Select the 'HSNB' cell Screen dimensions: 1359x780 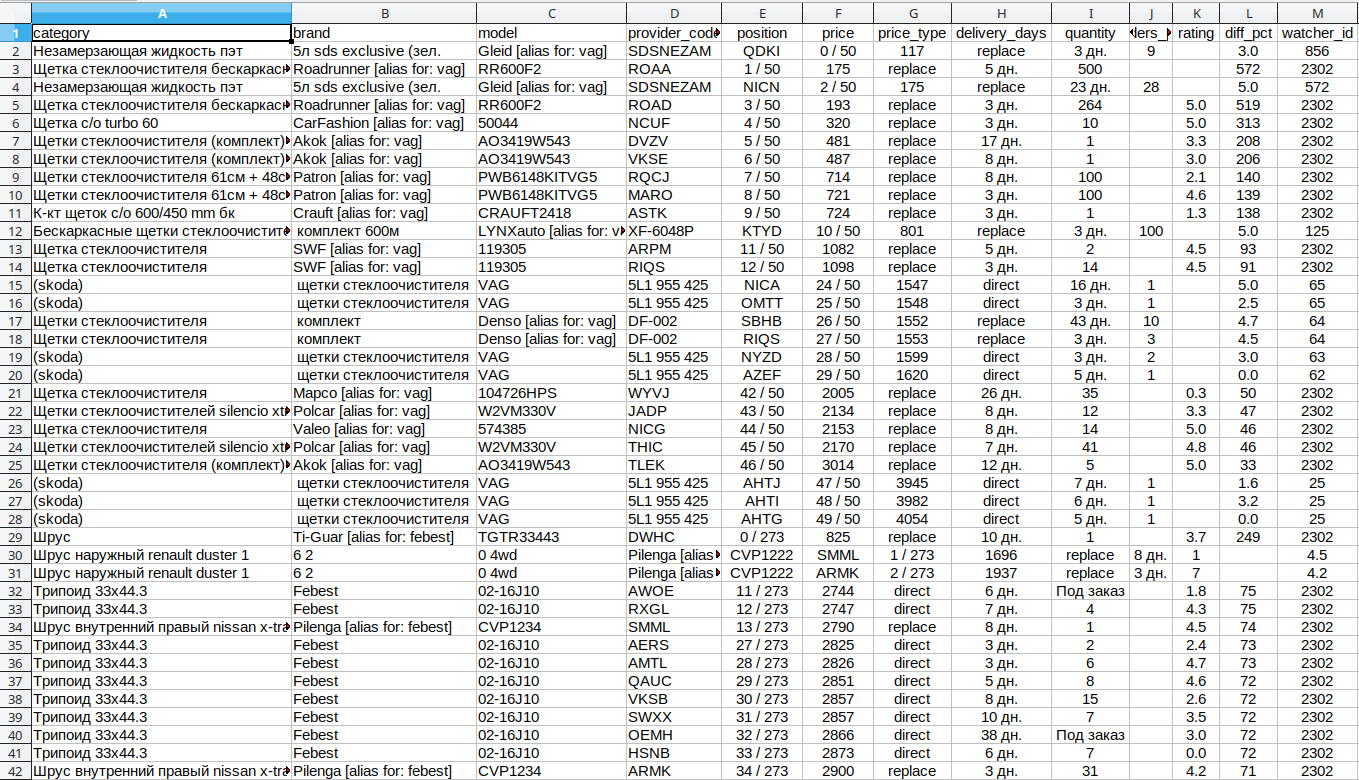click(674, 753)
